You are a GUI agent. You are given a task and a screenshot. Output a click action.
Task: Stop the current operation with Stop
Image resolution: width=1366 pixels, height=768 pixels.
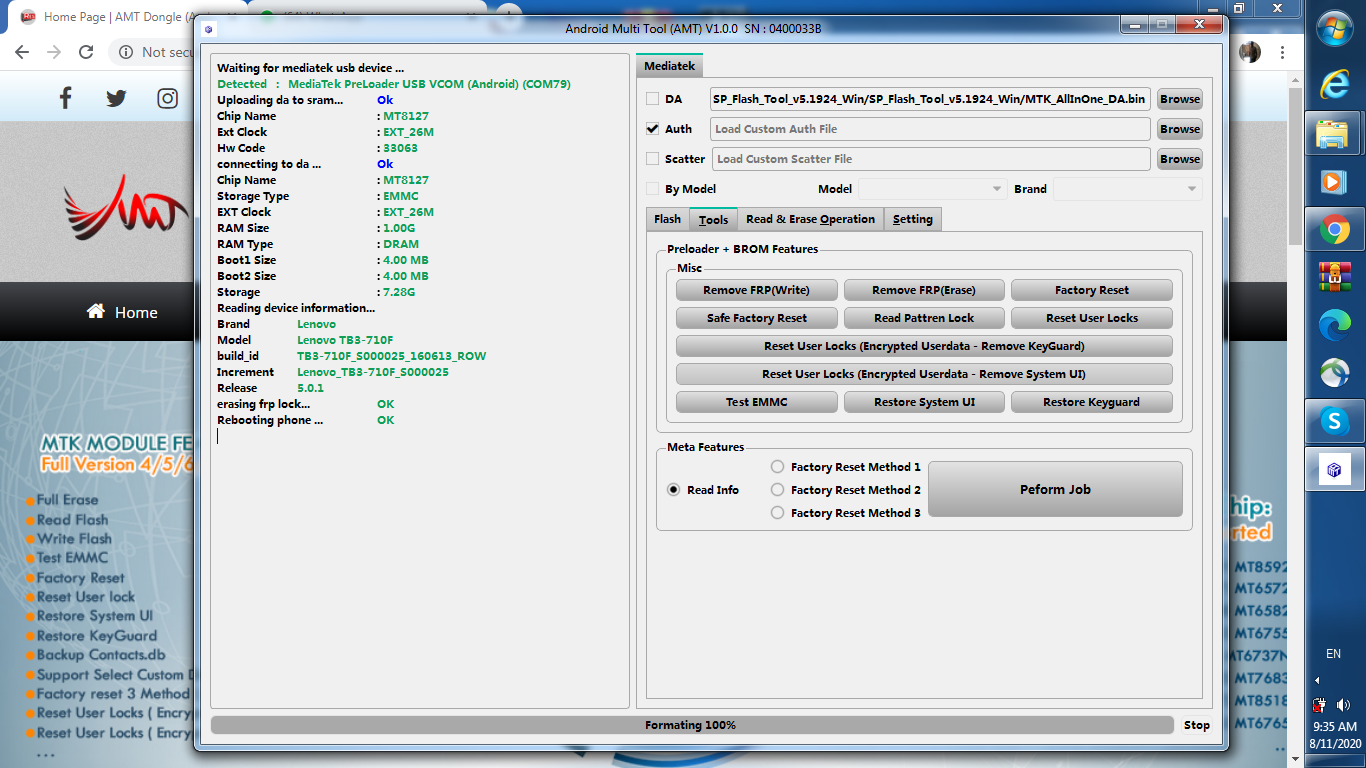pos(1196,725)
